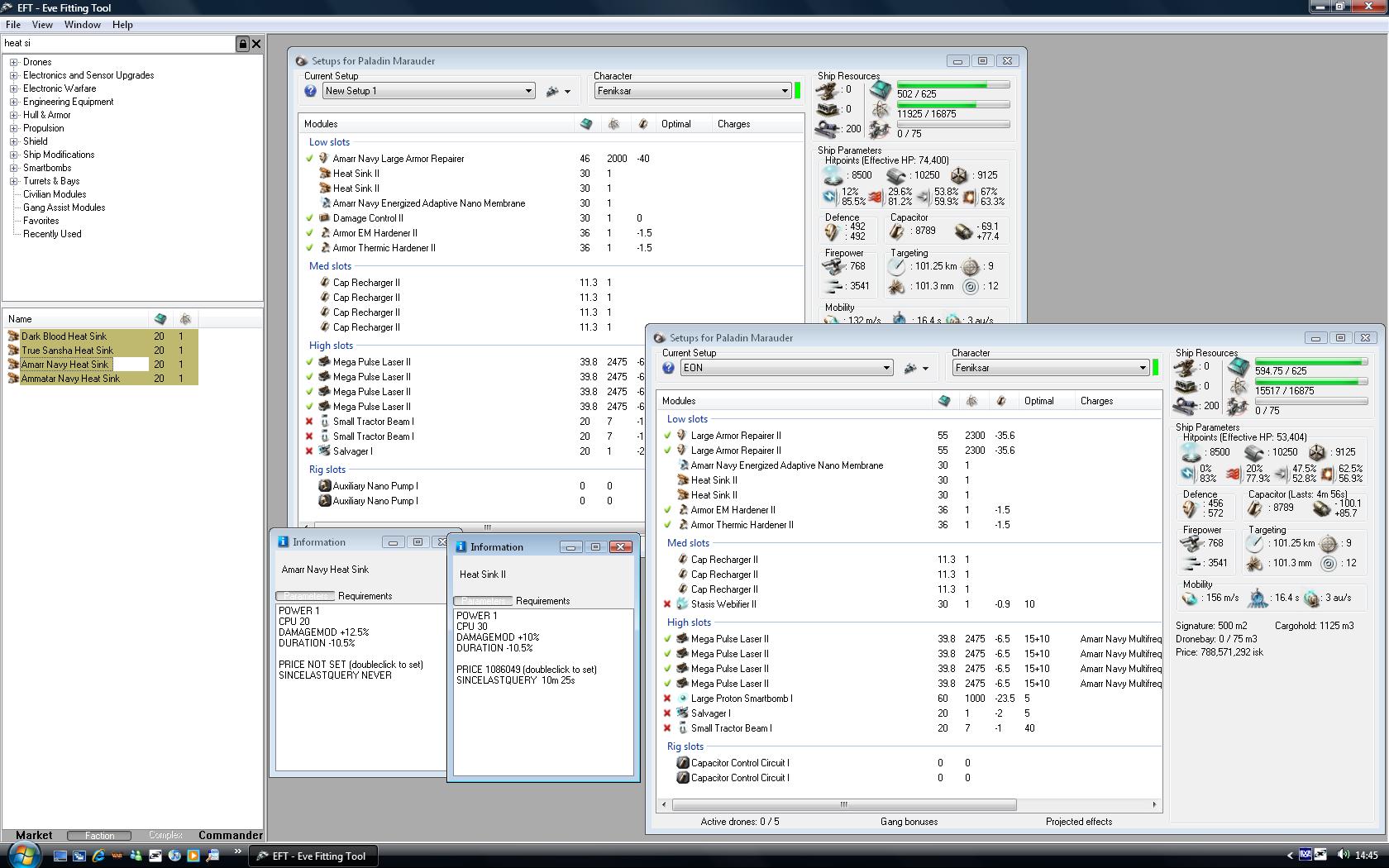
Task: Click the module search field containing 'heat si'
Action: pos(118,44)
